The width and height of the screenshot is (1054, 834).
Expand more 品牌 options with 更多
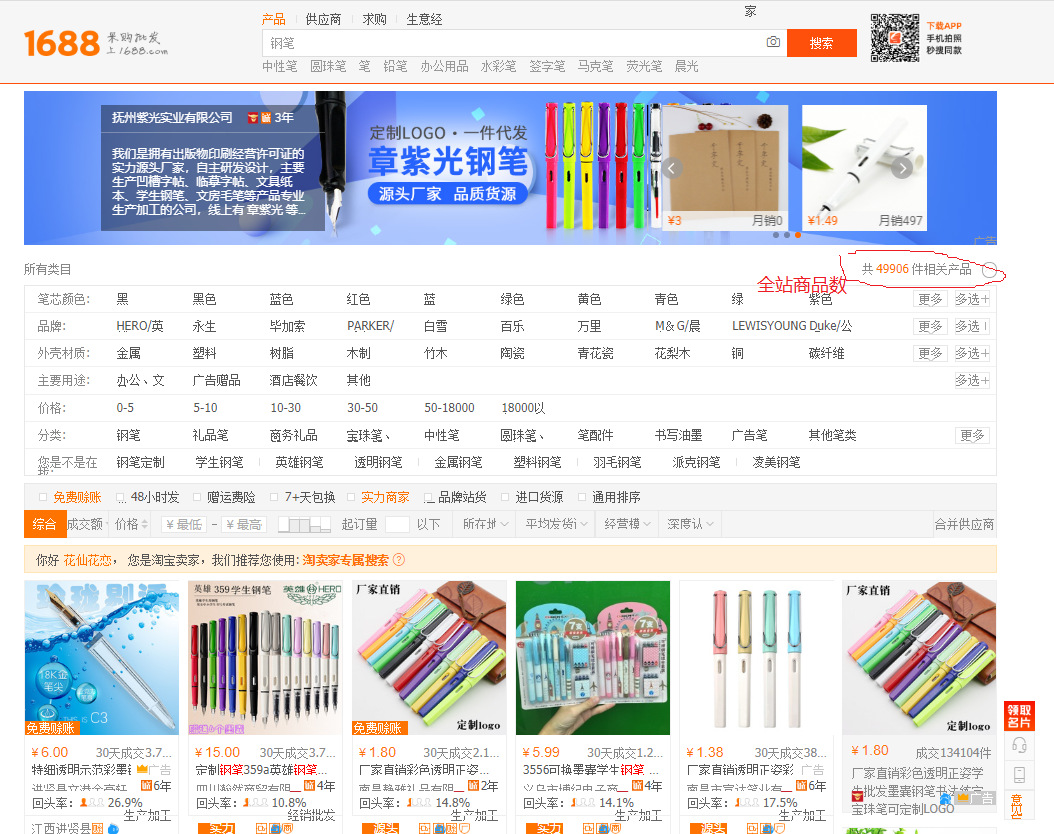tap(930, 327)
